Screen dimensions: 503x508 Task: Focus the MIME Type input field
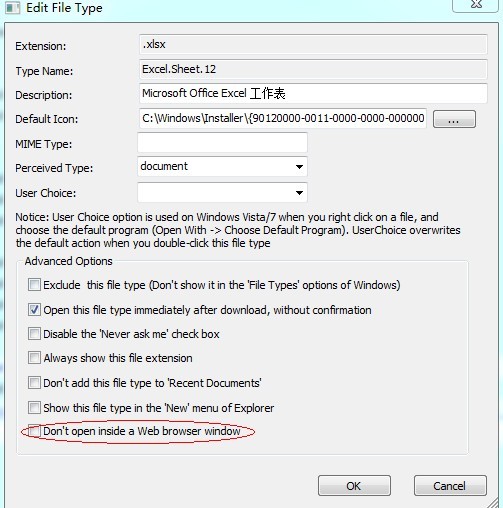[222, 142]
